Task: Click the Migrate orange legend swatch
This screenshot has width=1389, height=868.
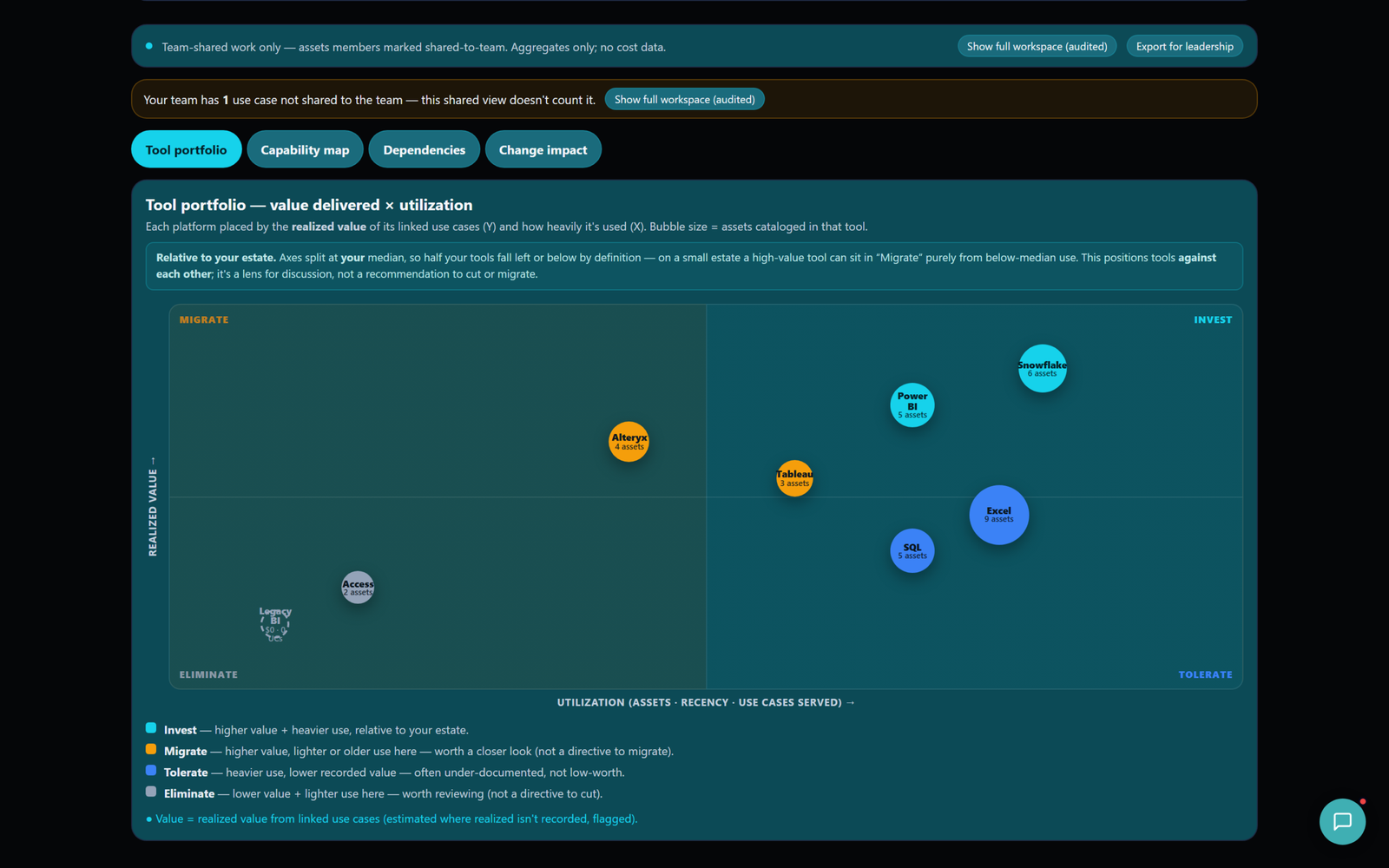Action: point(151,749)
